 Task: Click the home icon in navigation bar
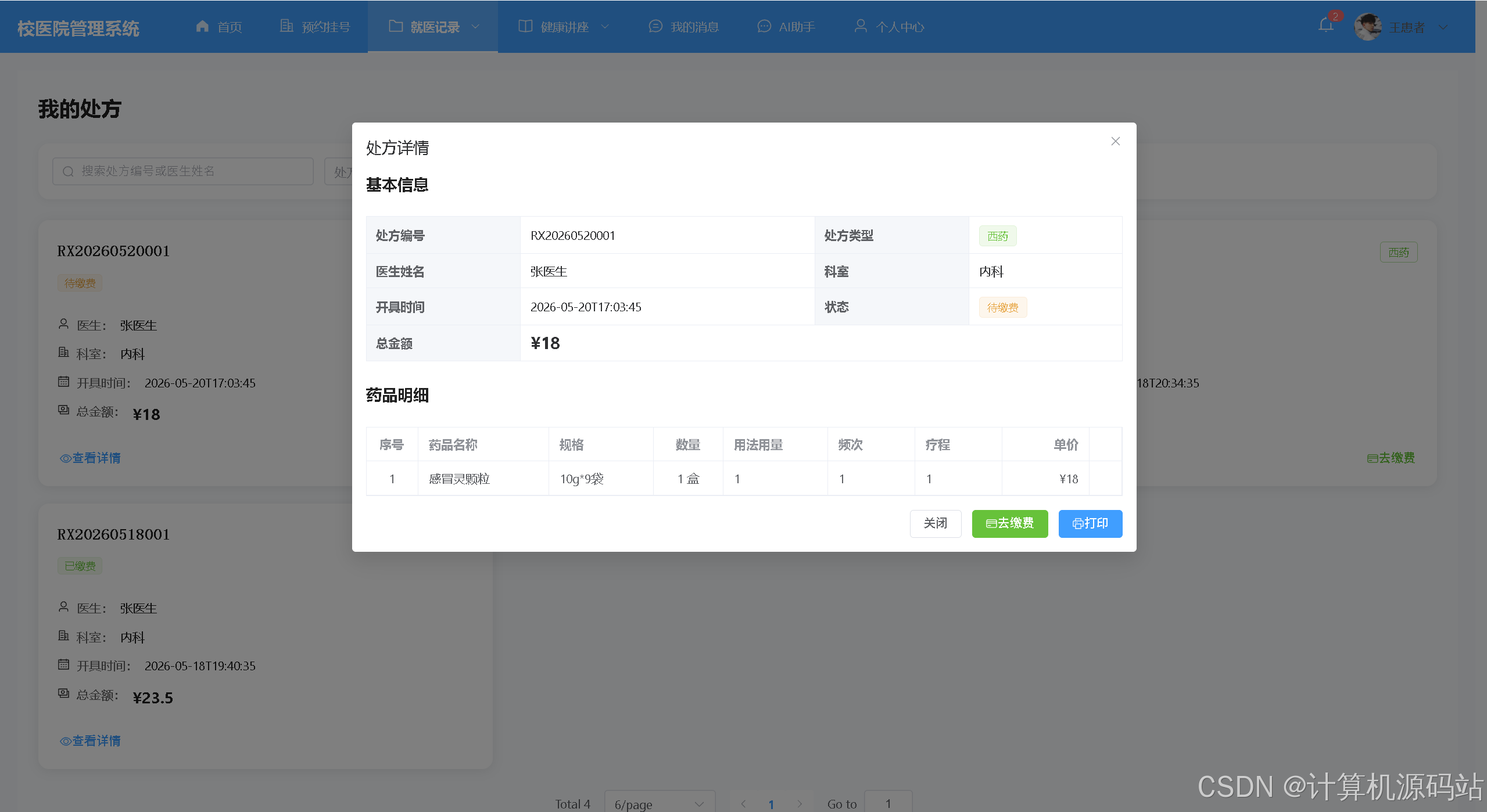coord(202,26)
